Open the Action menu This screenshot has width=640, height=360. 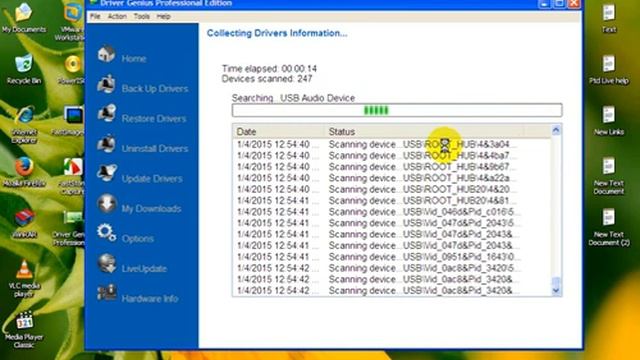pyautogui.click(x=117, y=16)
